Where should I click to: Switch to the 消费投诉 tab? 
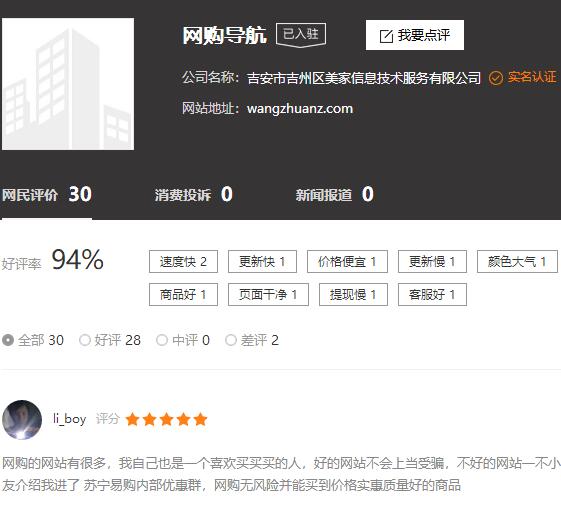[x=194, y=195]
